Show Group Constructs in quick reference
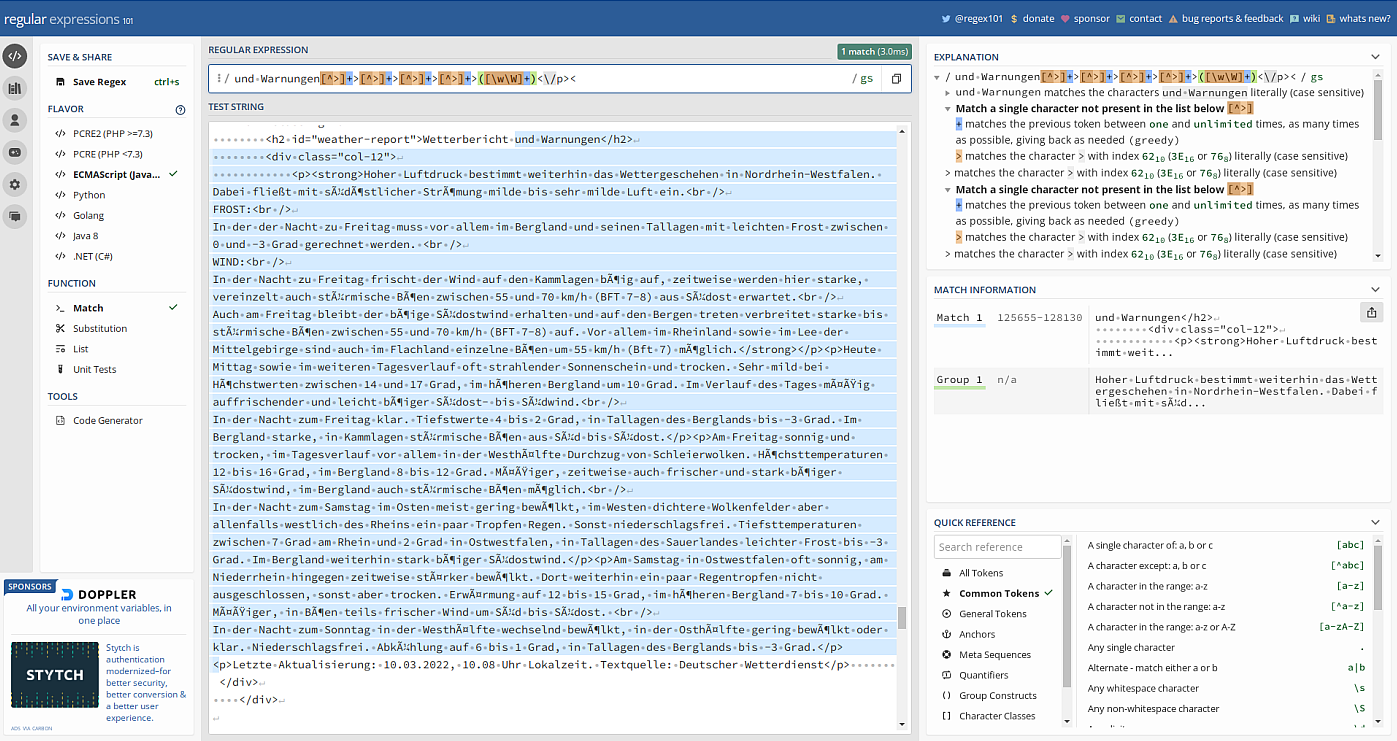The image size is (1397, 741). pyautogui.click(x=998, y=696)
